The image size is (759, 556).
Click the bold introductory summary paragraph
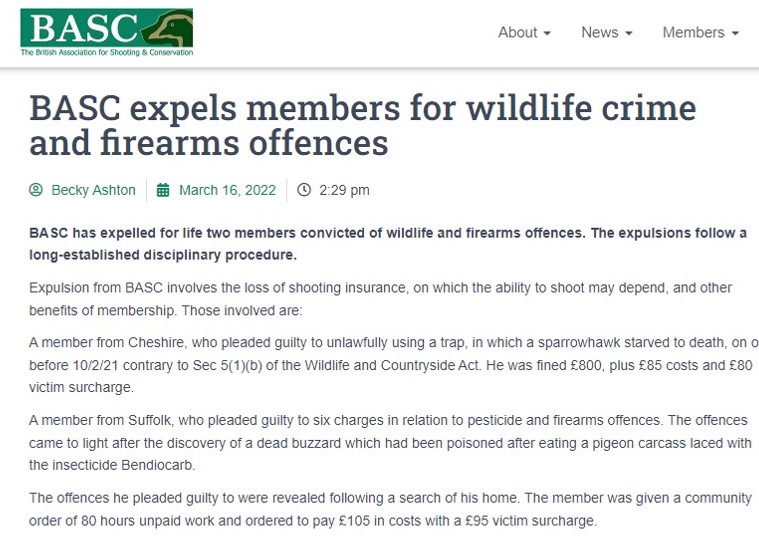pyautogui.click(x=387, y=243)
